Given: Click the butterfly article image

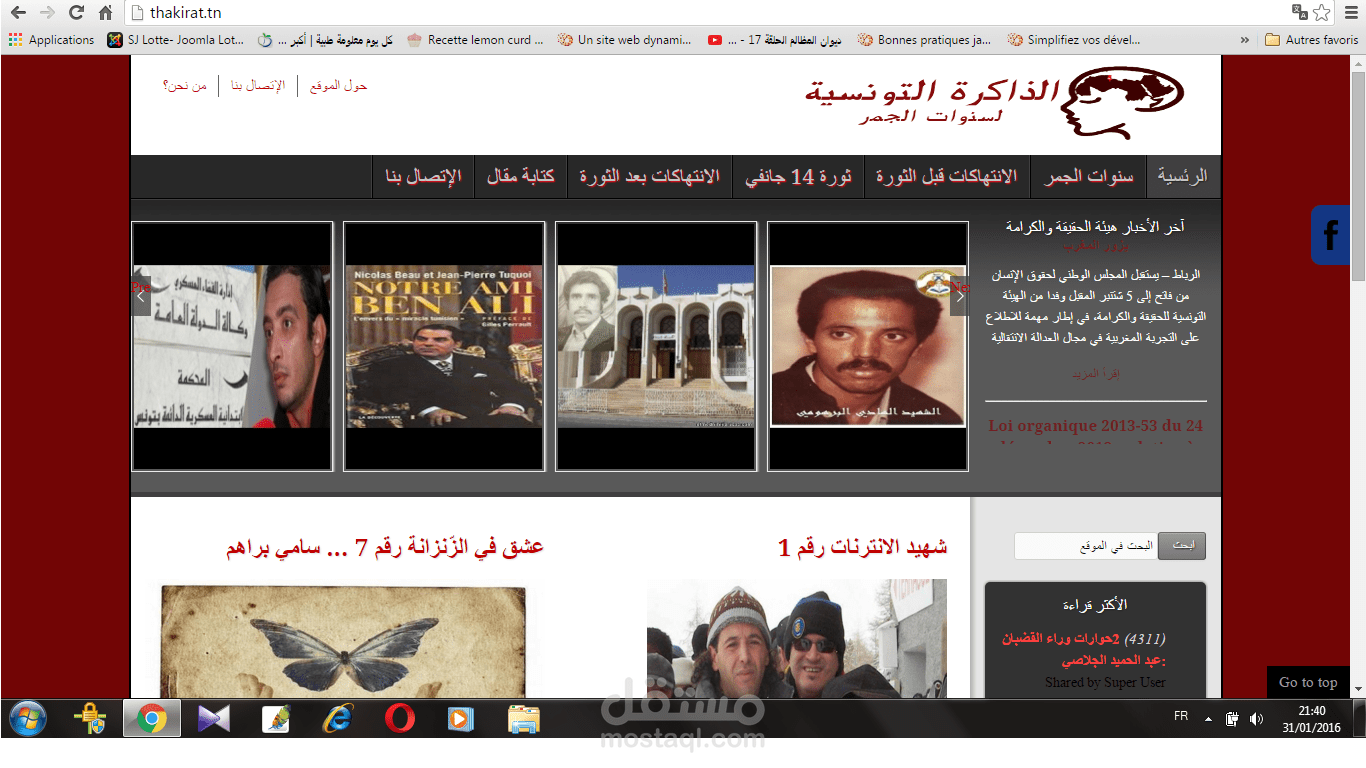Looking at the screenshot, I should tap(343, 642).
